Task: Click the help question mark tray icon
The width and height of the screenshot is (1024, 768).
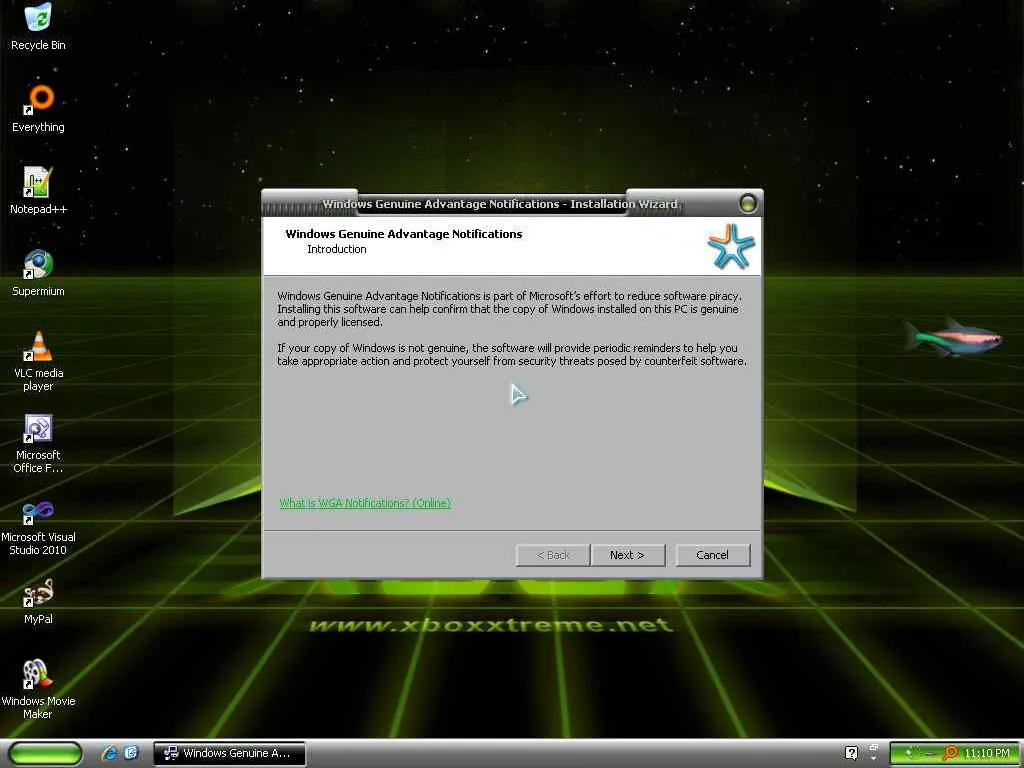Action: (x=851, y=753)
